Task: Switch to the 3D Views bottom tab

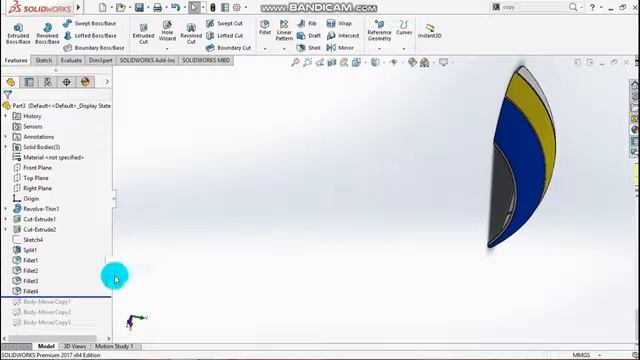Action: tap(75, 347)
